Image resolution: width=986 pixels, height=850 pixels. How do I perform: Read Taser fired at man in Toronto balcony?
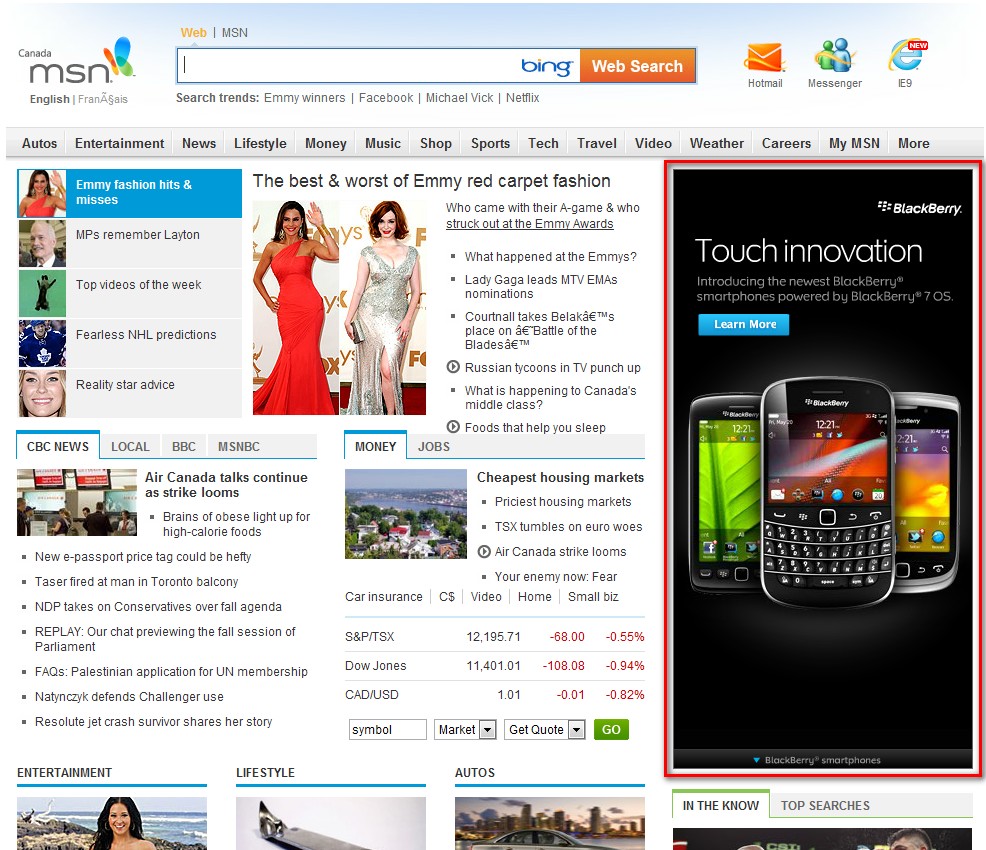pos(136,582)
